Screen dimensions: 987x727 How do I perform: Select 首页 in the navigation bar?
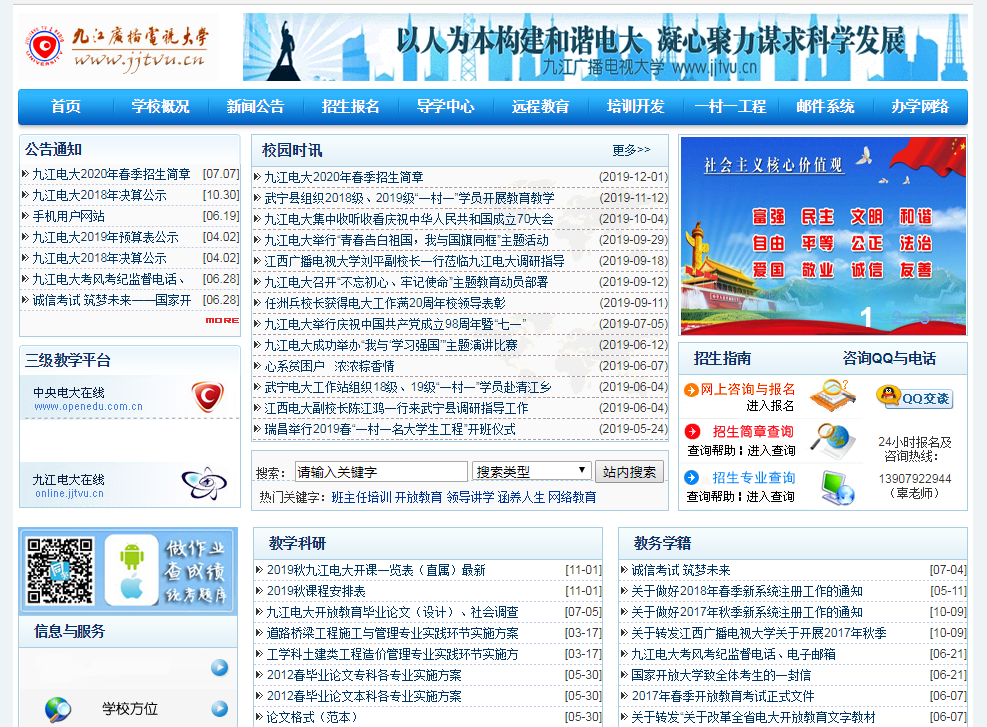64,106
